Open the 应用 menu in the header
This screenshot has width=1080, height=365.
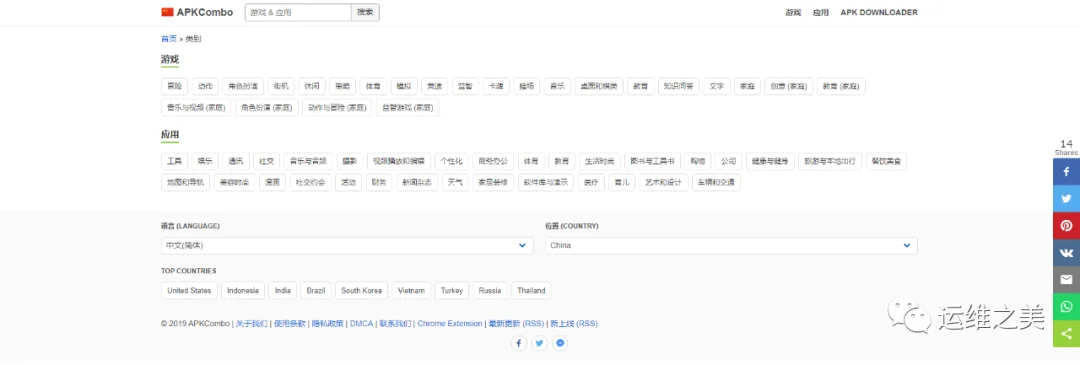tap(820, 12)
